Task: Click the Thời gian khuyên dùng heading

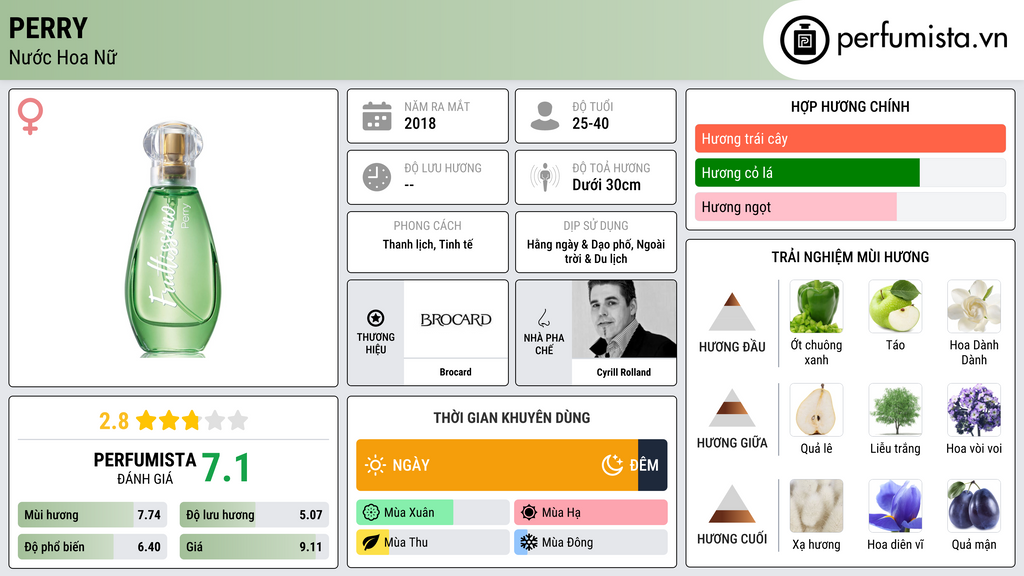Action: pos(512,418)
